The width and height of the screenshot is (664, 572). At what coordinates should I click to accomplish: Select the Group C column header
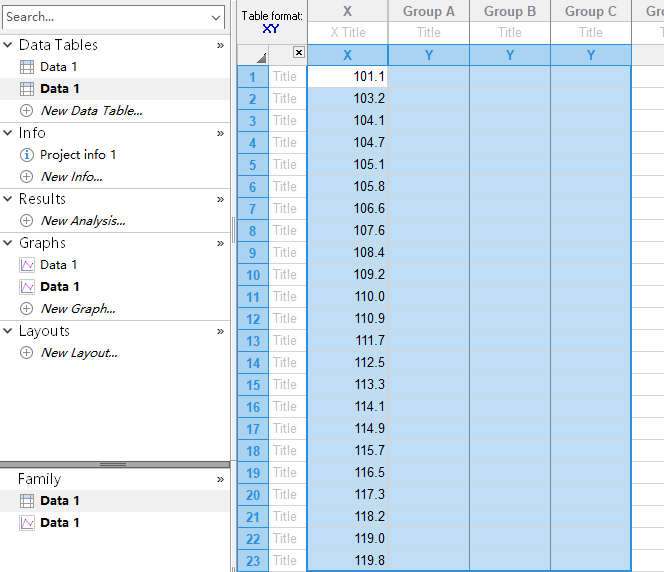click(591, 11)
